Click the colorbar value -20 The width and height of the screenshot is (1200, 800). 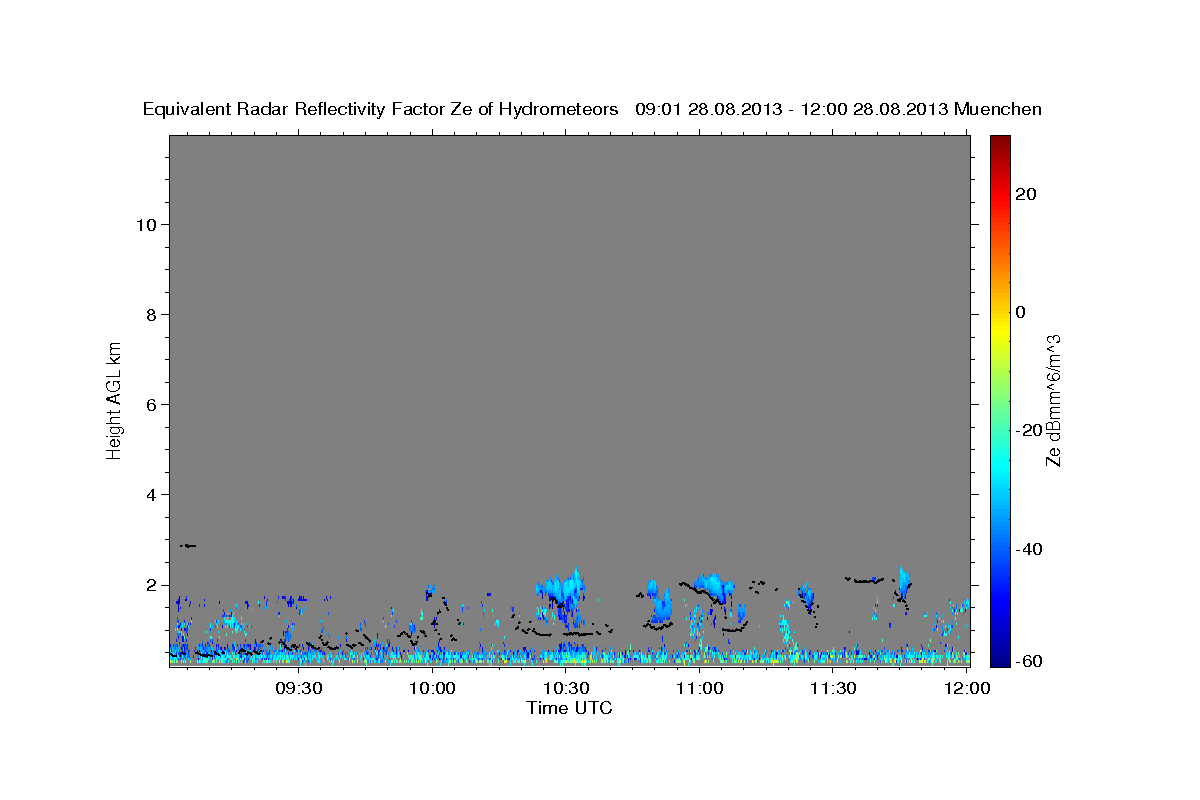tap(1028, 430)
